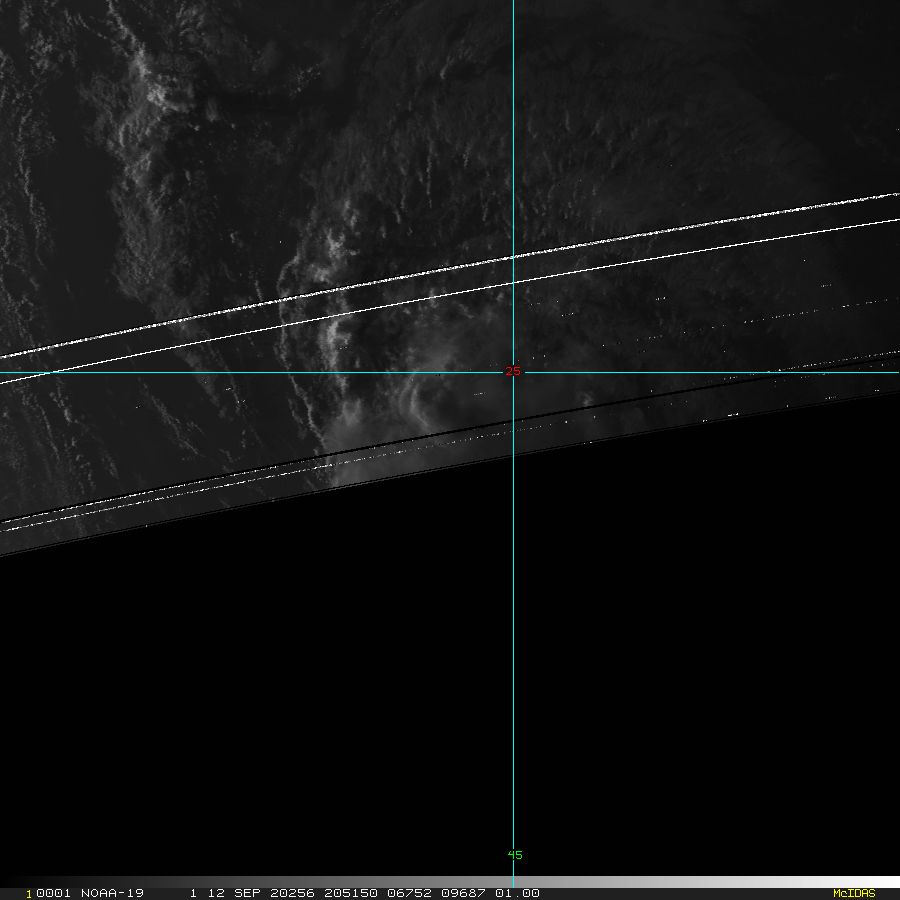Viewport: 900px width, 900px height.
Task: Click the green 45 longitude label
Action: tap(515, 855)
